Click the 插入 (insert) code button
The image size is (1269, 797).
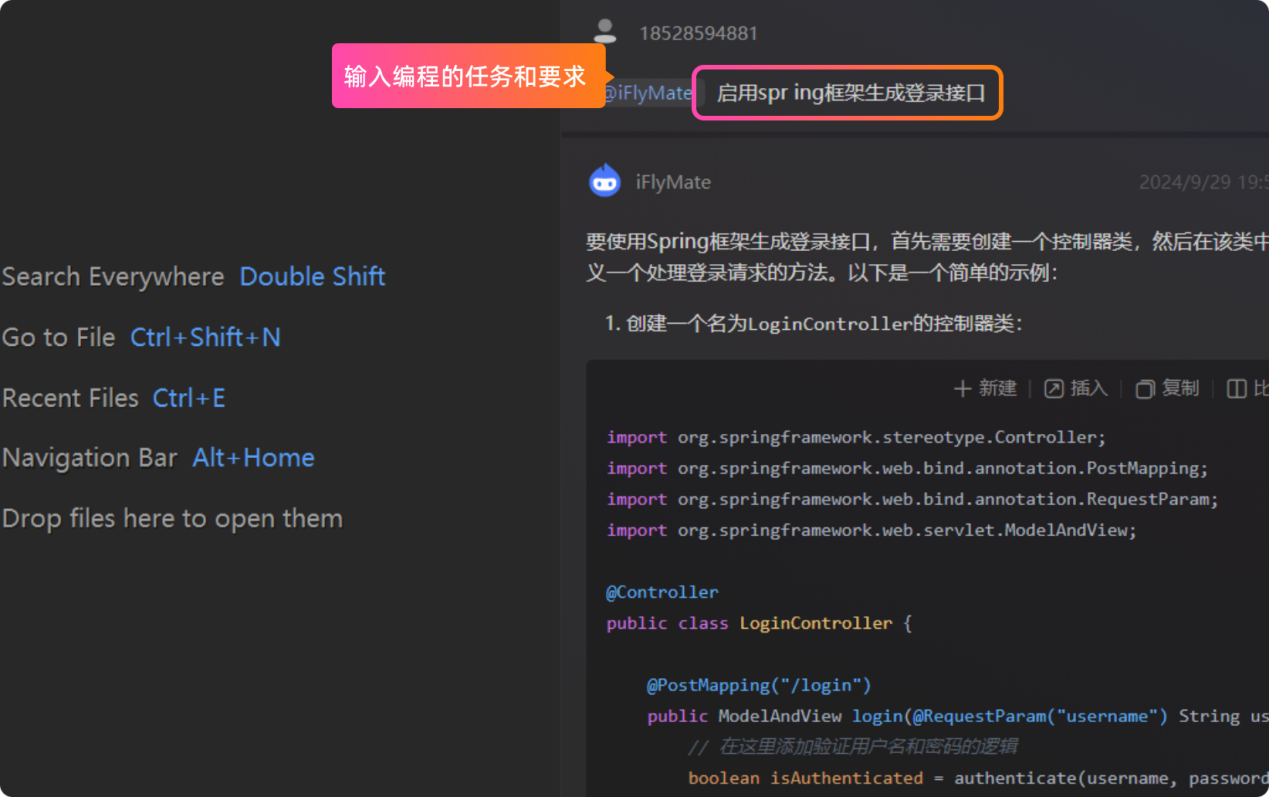point(1076,388)
